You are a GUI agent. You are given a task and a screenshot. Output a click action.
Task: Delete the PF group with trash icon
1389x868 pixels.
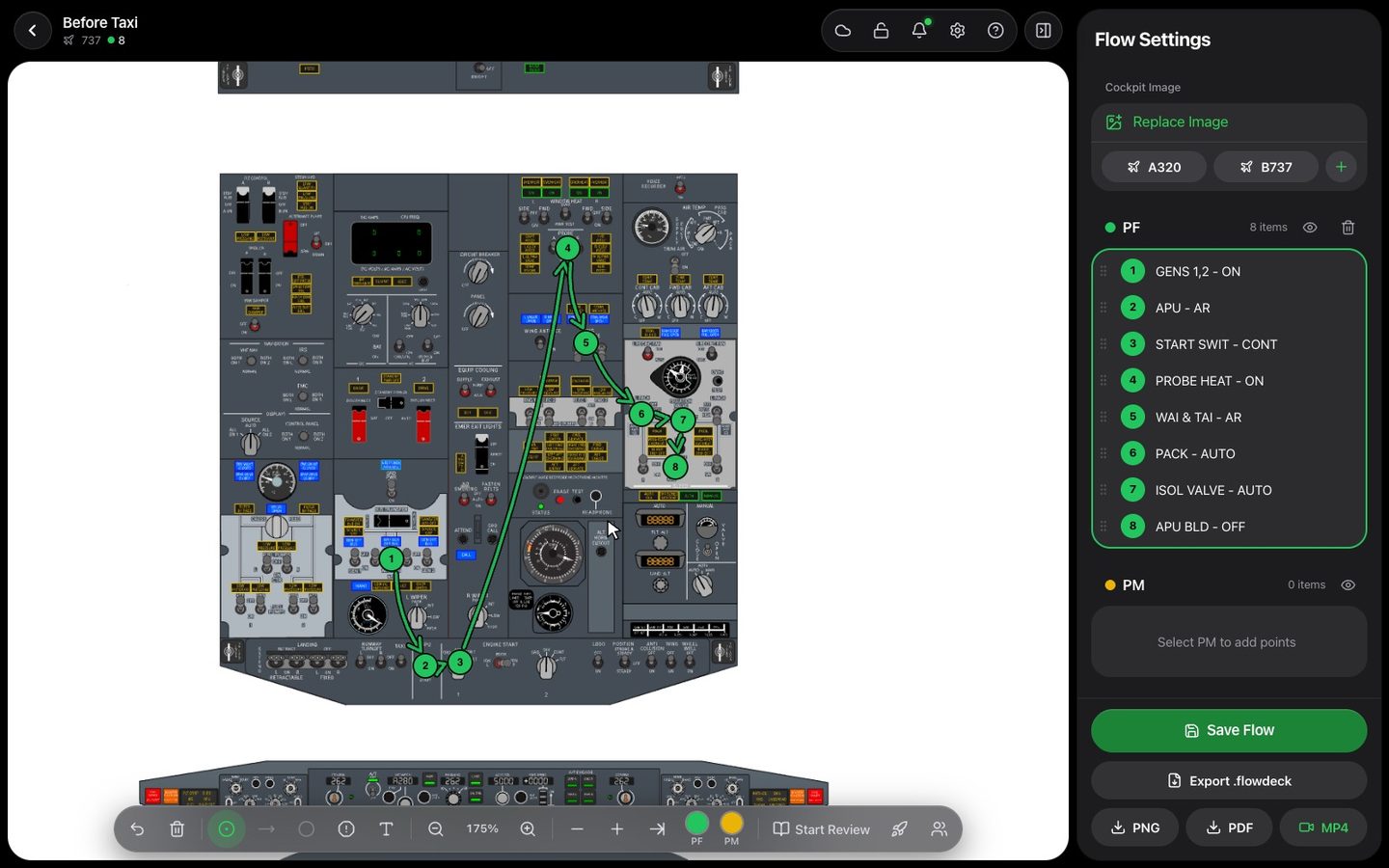(1348, 228)
